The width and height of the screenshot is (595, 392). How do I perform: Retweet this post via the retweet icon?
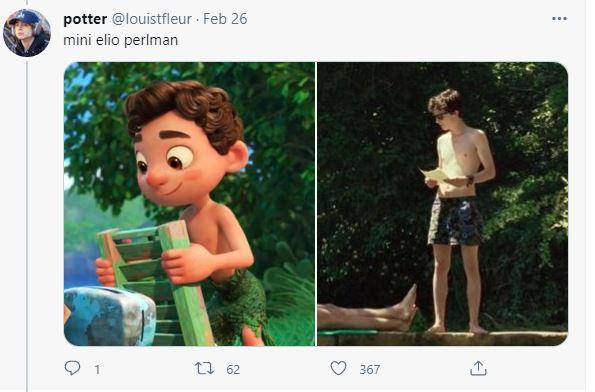(204, 368)
